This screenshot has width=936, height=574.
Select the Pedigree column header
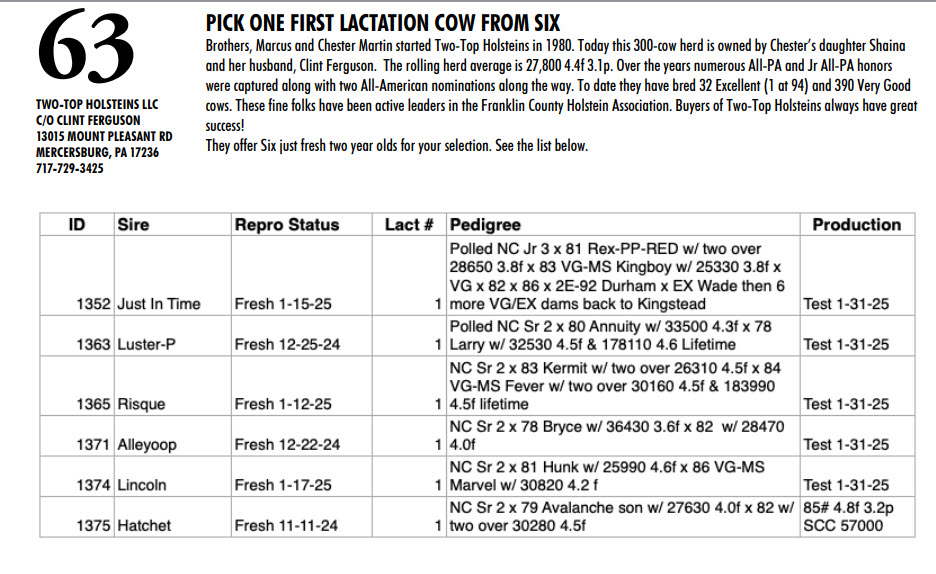(x=485, y=225)
